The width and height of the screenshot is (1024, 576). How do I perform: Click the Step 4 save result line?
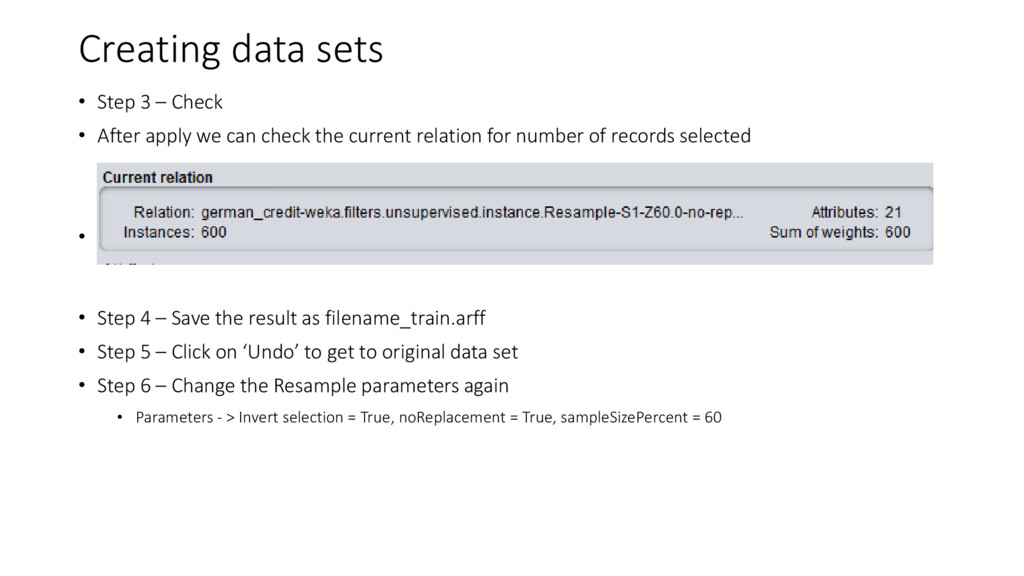[291, 319]
